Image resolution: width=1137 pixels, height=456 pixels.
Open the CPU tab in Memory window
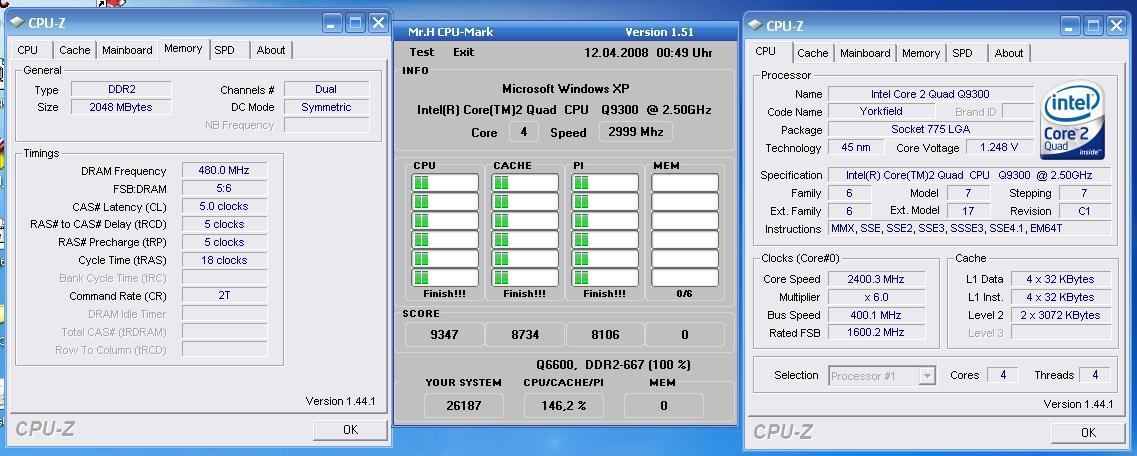(x=28, y=50)
